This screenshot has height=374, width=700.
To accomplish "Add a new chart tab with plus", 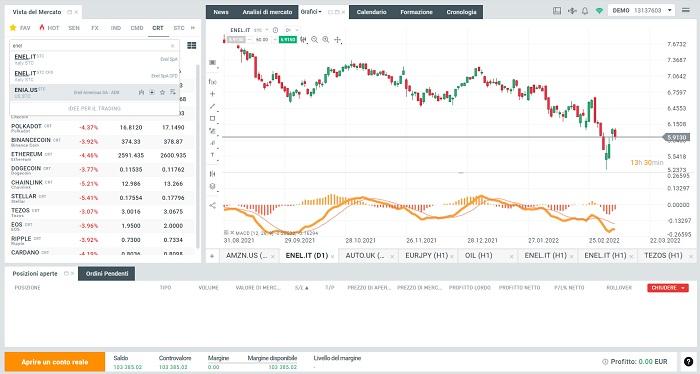I will [x=212, y=256].
